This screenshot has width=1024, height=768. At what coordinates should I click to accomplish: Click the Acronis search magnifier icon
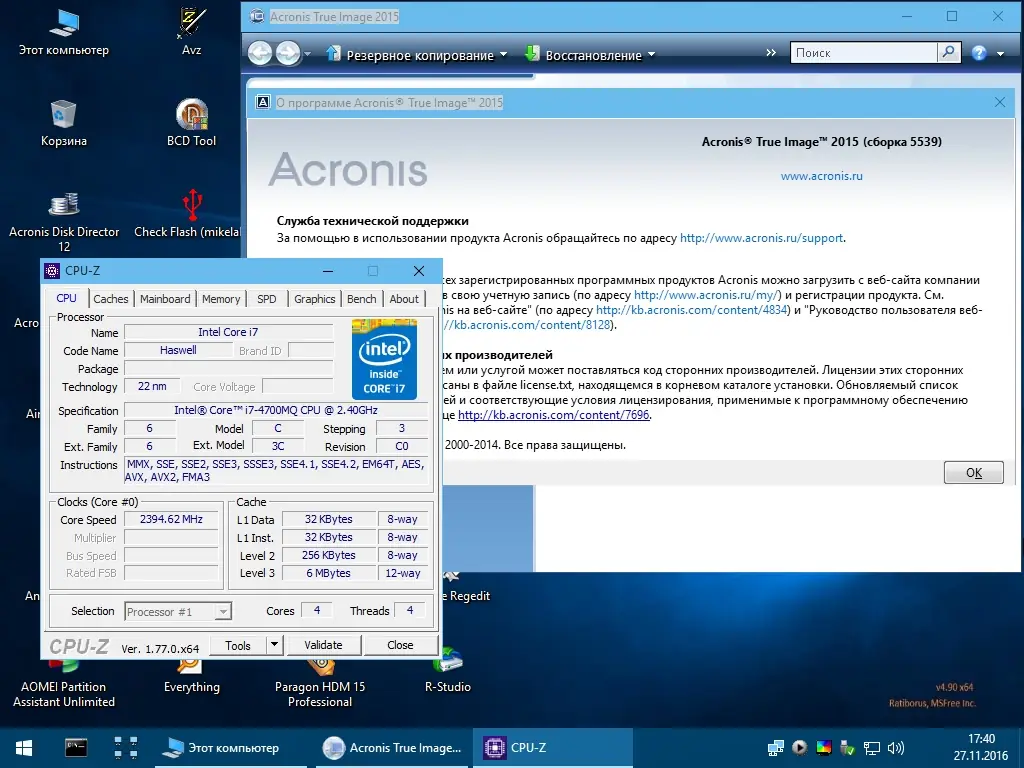[x=948, y=52]
